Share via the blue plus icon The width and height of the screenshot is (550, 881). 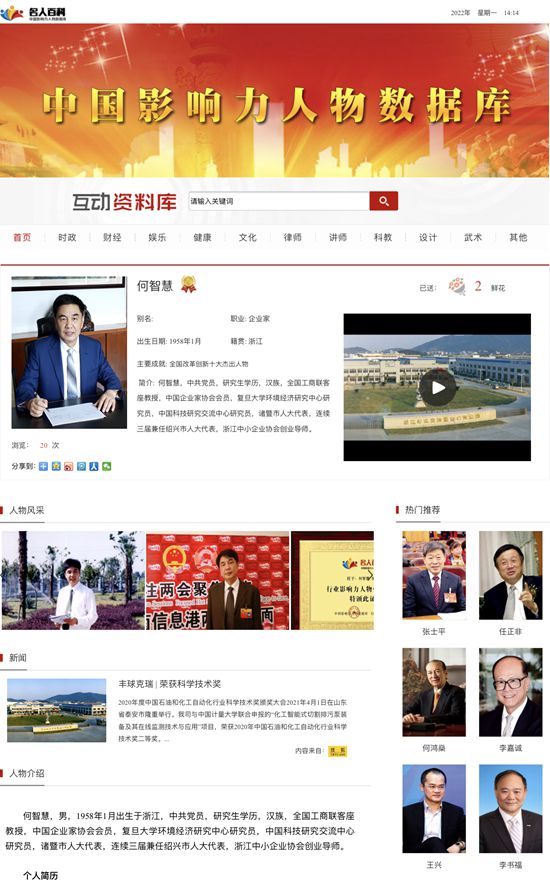tap(43, 466)
